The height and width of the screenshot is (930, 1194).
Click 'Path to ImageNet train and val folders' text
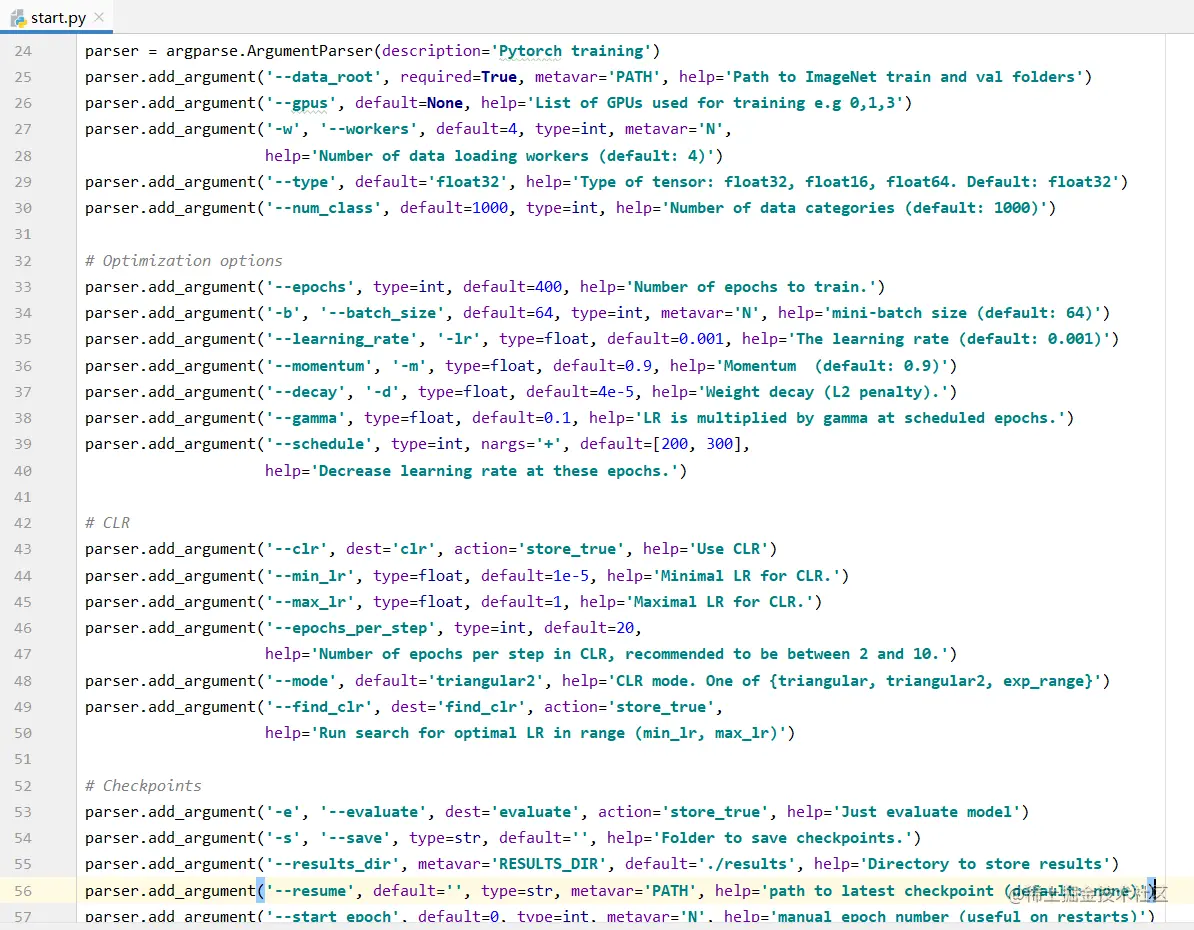point(904,77)
